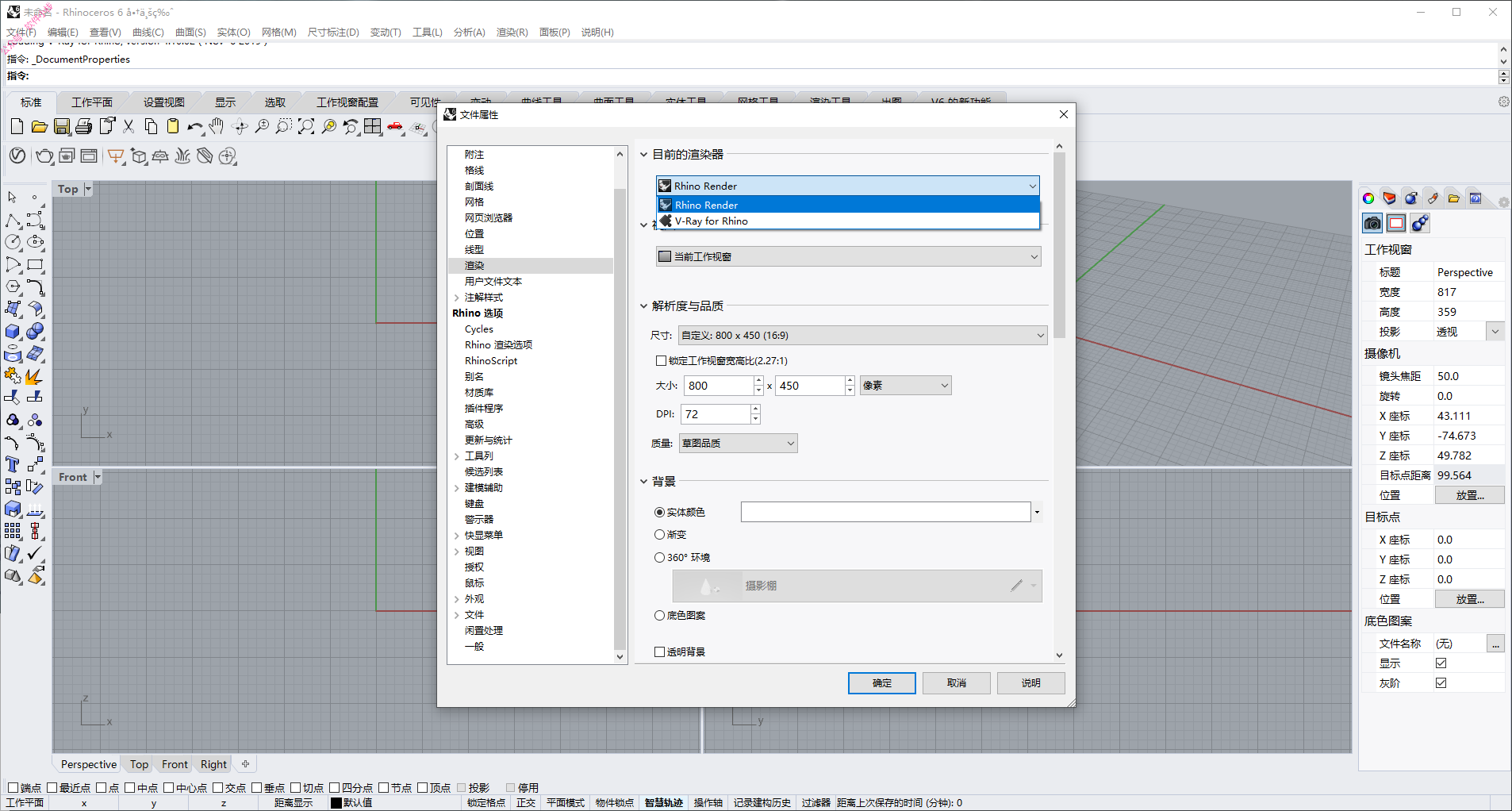Click the DPI 72 input field

click(716, 414)
